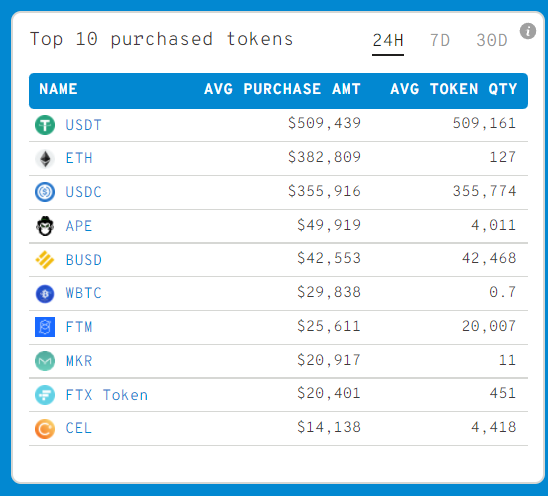This screenshot has width=548, height=496.
Task: Switch to the 30D timeframe tab
Action: tap(492, 41)
